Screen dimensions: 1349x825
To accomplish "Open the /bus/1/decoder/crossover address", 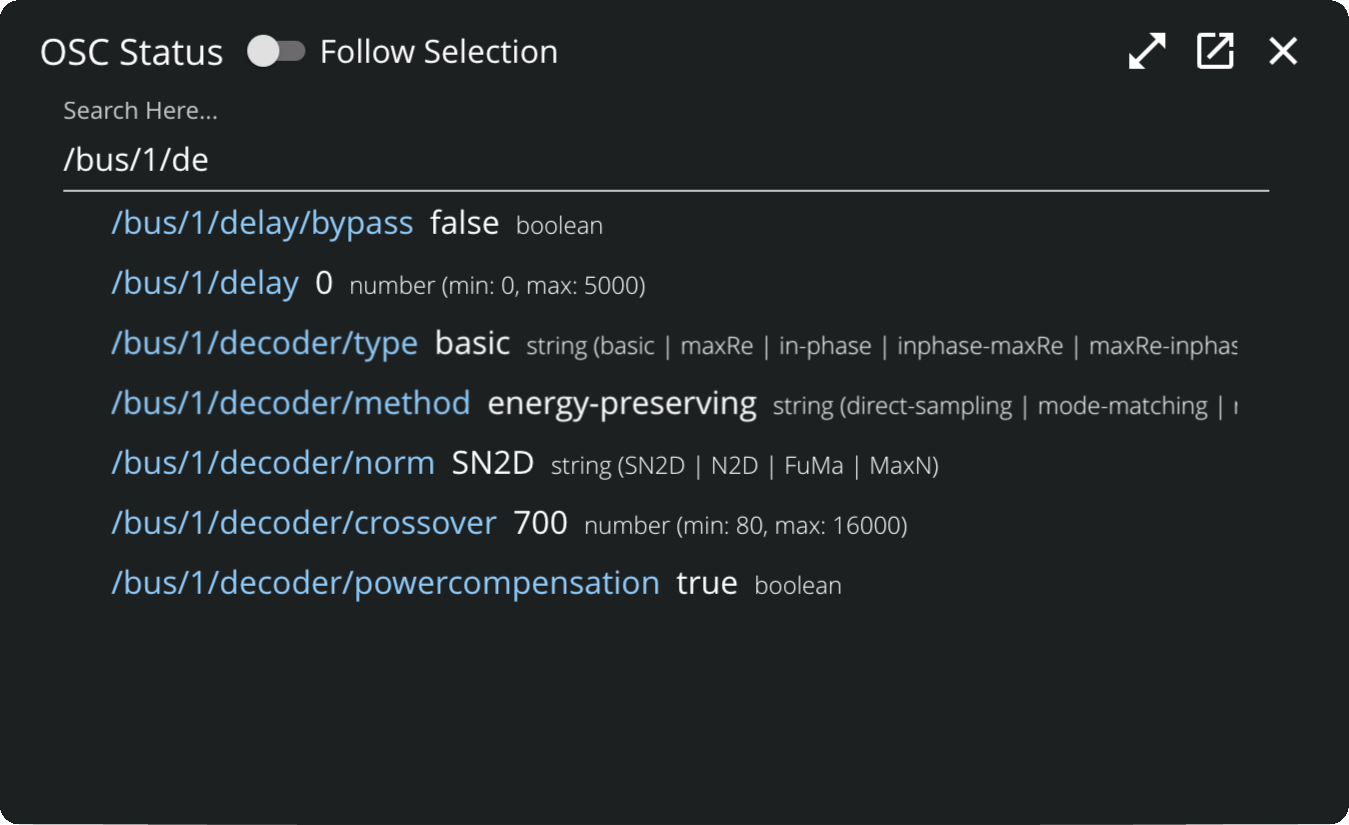I will (x=303, y=524).
